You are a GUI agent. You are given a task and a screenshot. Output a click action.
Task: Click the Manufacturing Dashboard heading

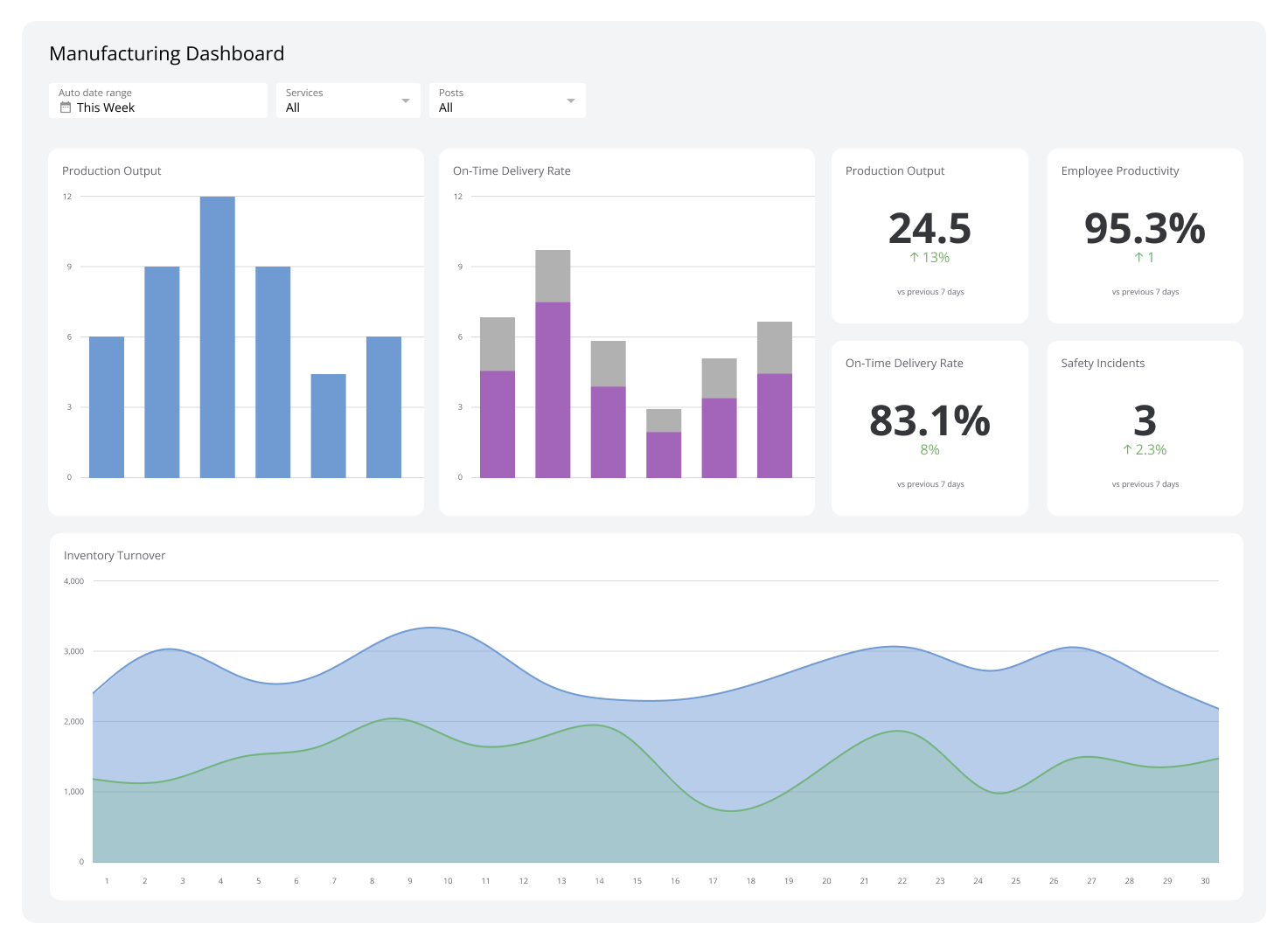click(x=166, y=53)
